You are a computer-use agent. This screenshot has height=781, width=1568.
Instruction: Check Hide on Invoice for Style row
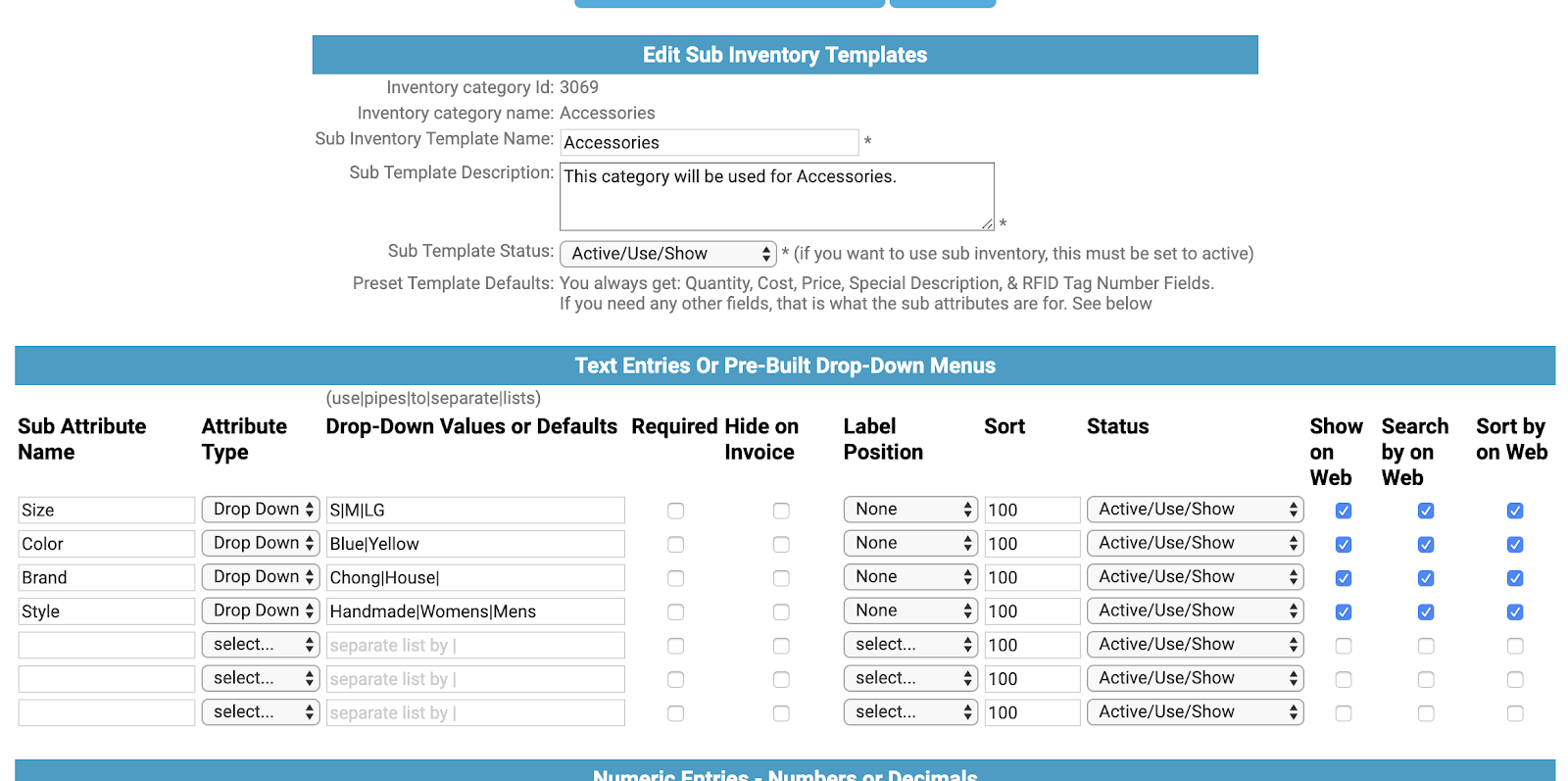[x=781, y=612]
